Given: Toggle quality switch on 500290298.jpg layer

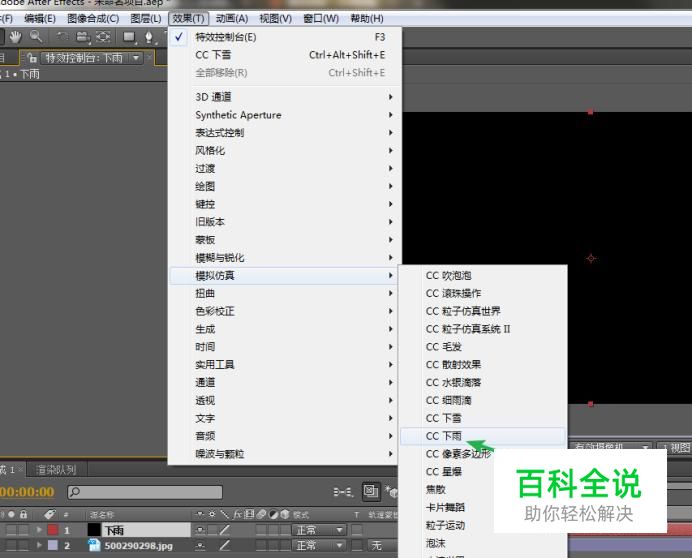Looking at the screenshot, I should tap(225, 546).
